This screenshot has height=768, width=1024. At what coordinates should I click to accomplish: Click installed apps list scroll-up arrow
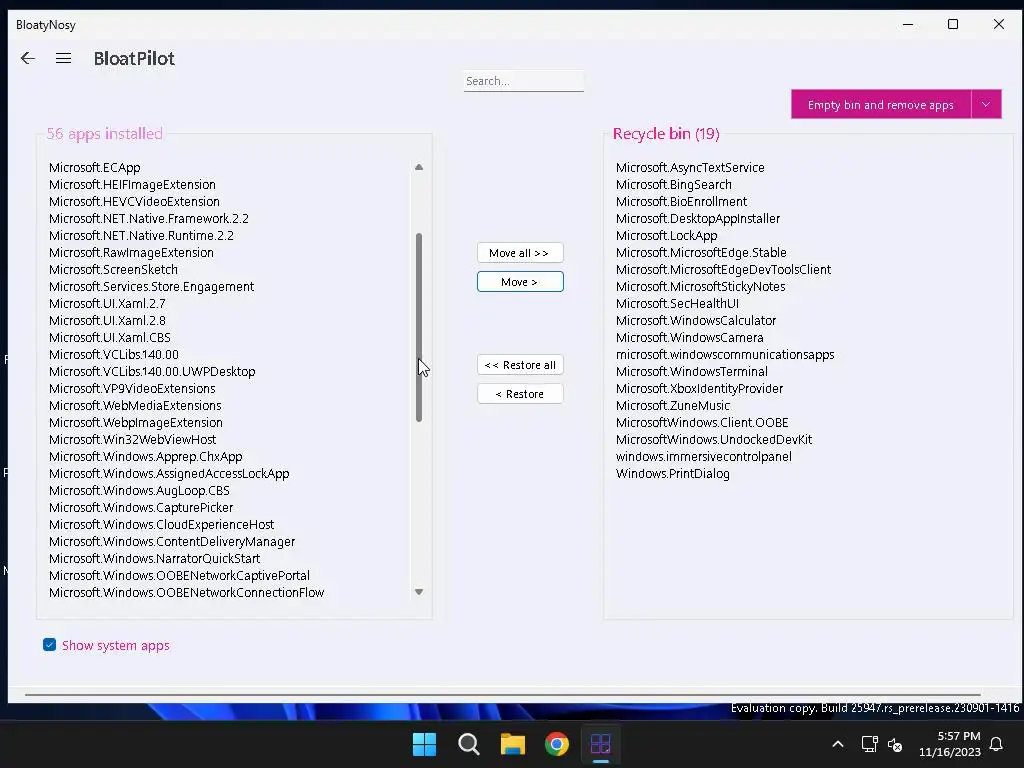[419, 167]
